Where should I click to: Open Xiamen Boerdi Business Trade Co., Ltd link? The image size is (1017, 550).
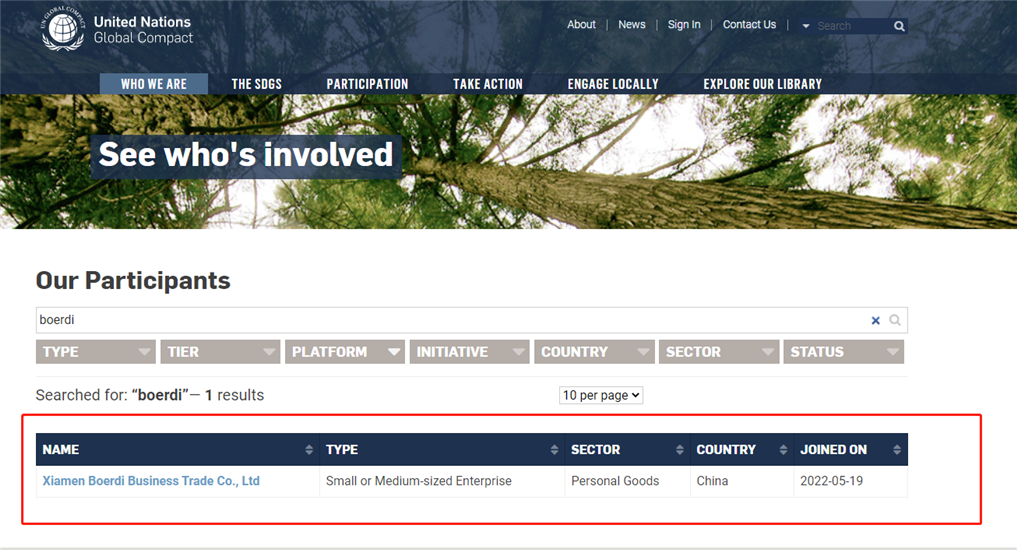(151, 481)
